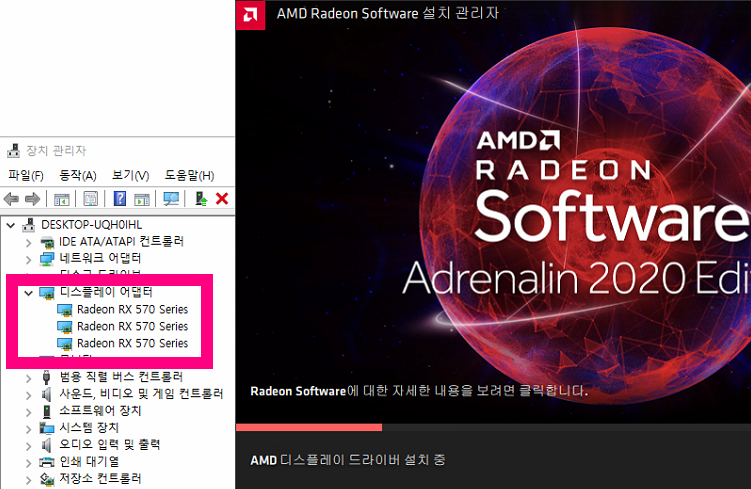This screenshot has width=751, height=489.
Task: Open the 보기(V) menu
Action: [x=130, y=176]
